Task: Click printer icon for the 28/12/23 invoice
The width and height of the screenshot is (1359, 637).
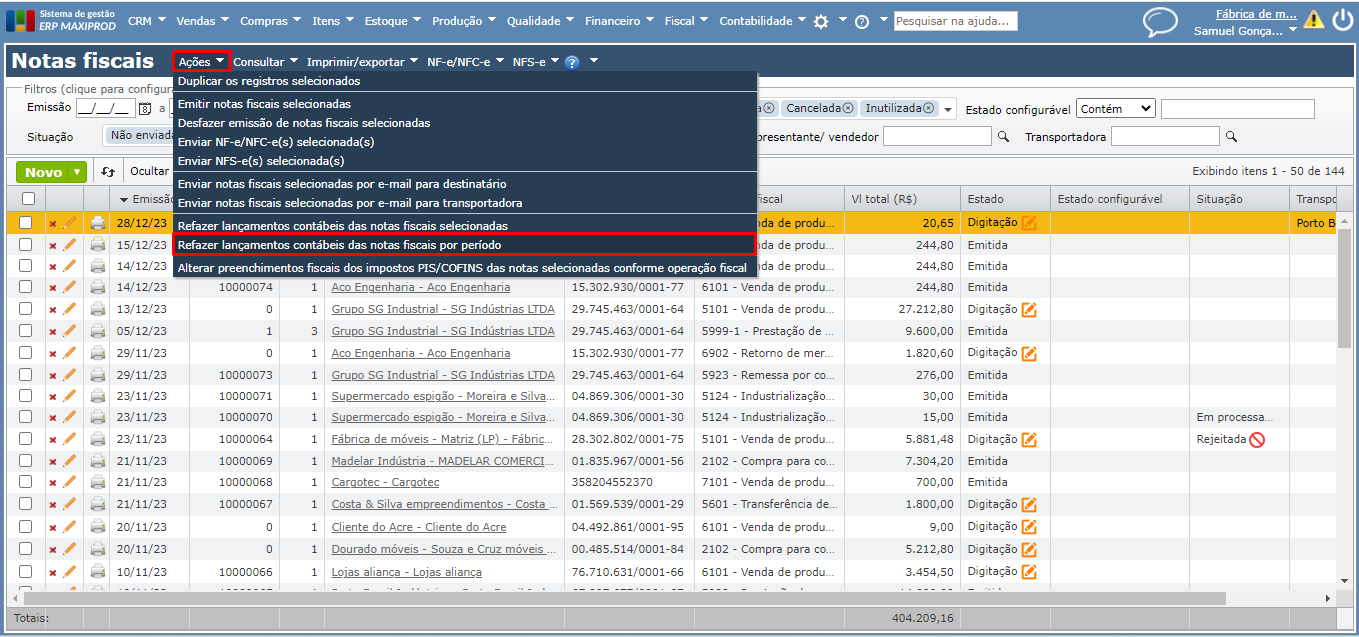Action: pos(97,223)
